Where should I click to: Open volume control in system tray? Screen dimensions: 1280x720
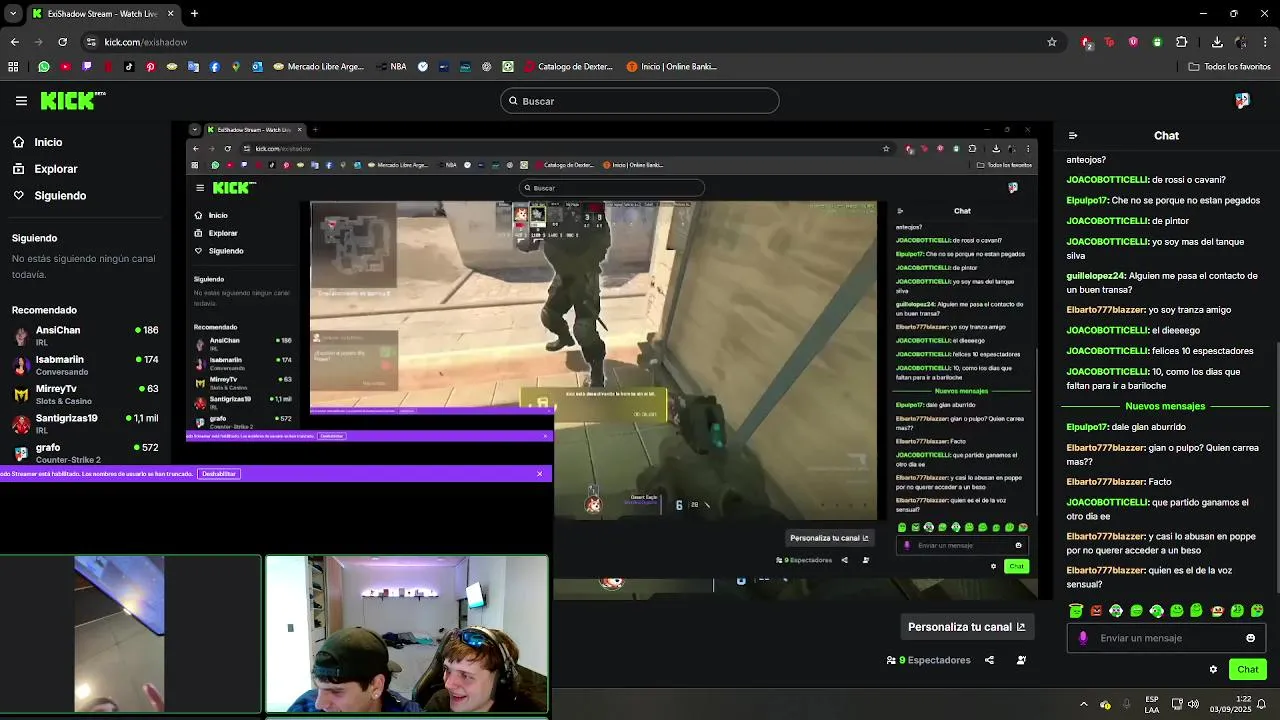tap(1193, 704)
